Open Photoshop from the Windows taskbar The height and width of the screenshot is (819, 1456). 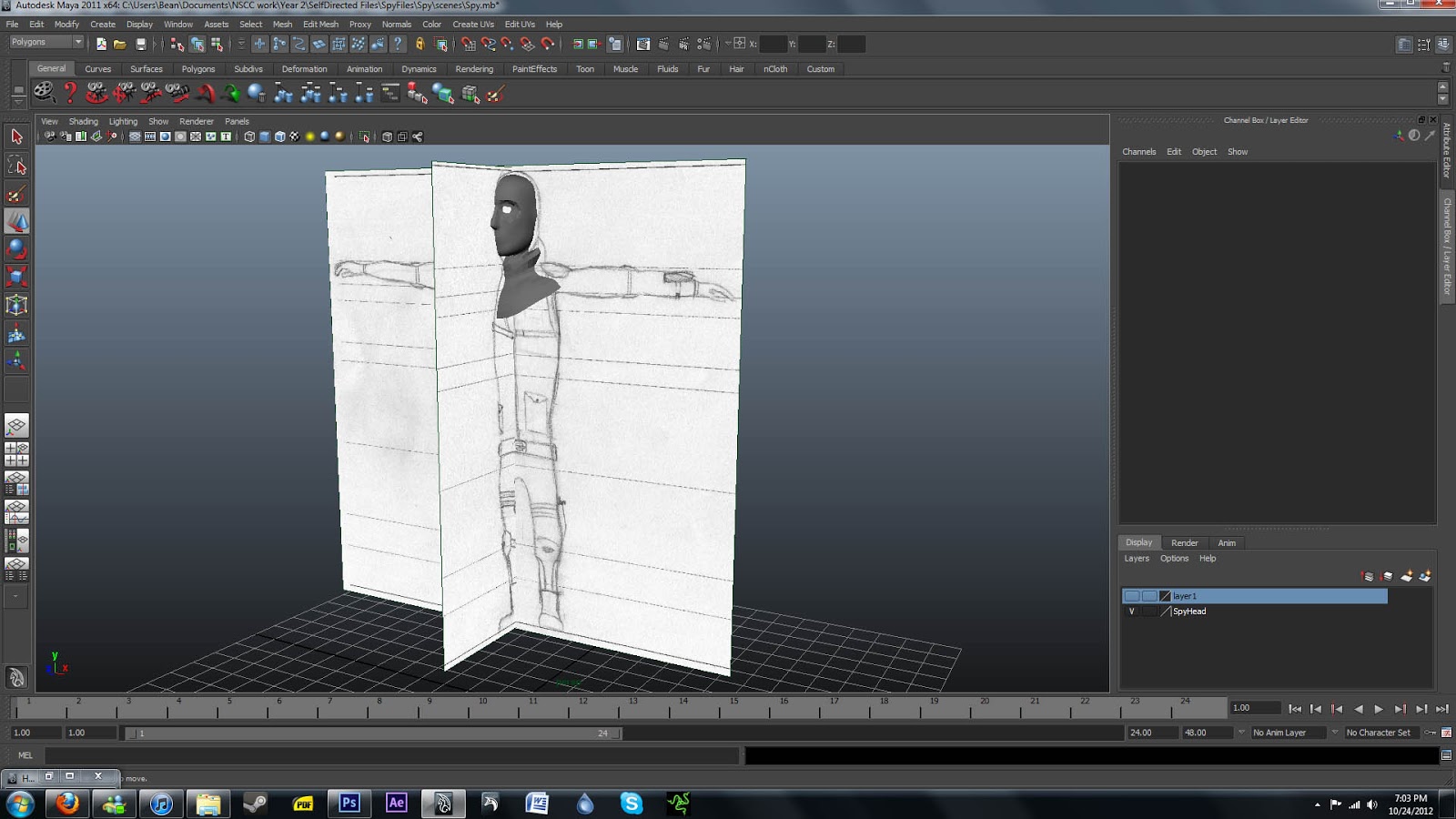point(349,804)
